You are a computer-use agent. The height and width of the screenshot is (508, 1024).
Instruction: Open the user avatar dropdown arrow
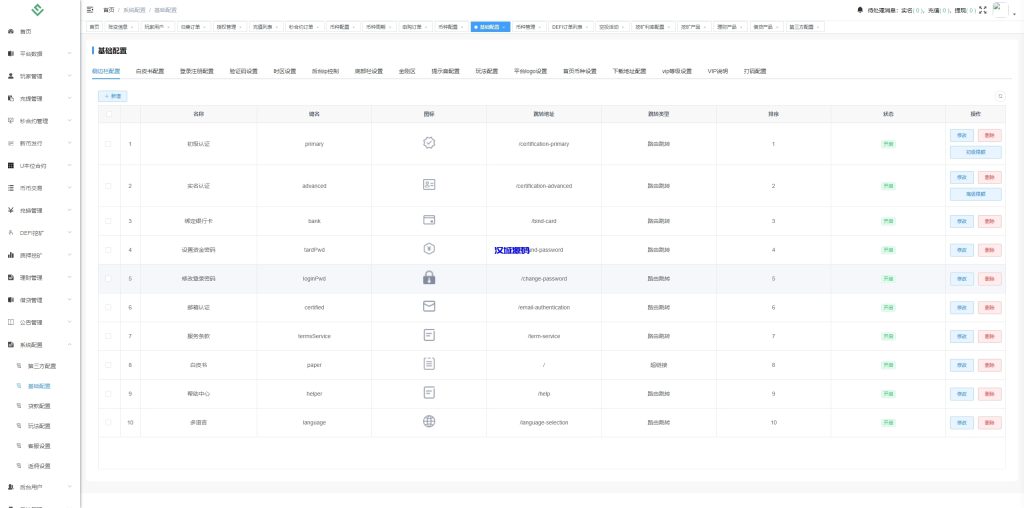[1014, 13]
